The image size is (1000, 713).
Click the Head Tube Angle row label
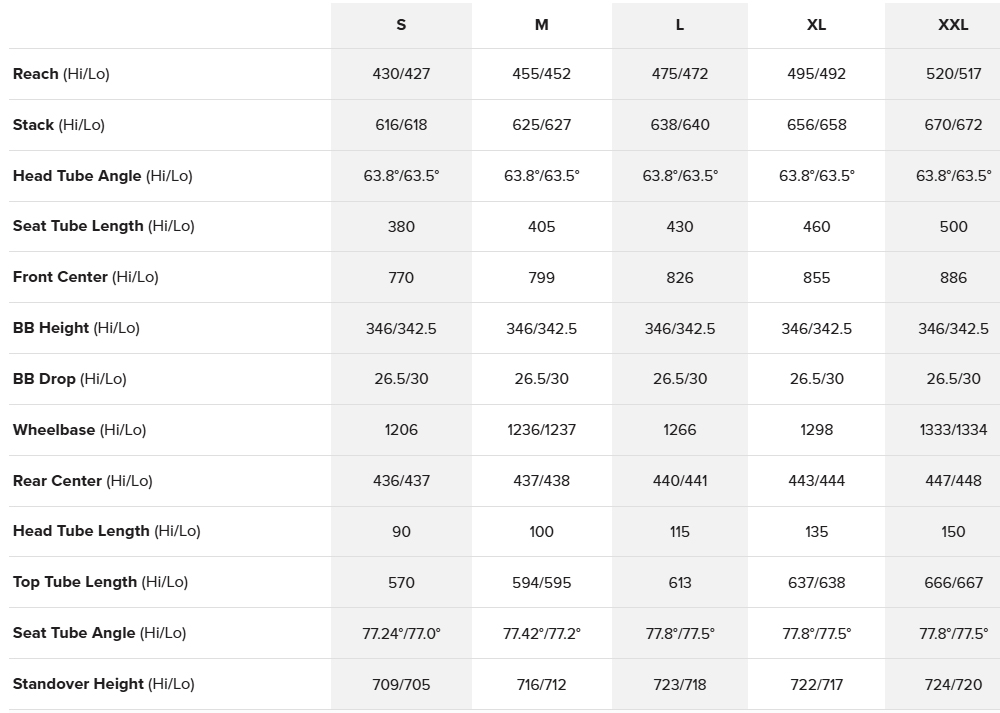(102, 176)
